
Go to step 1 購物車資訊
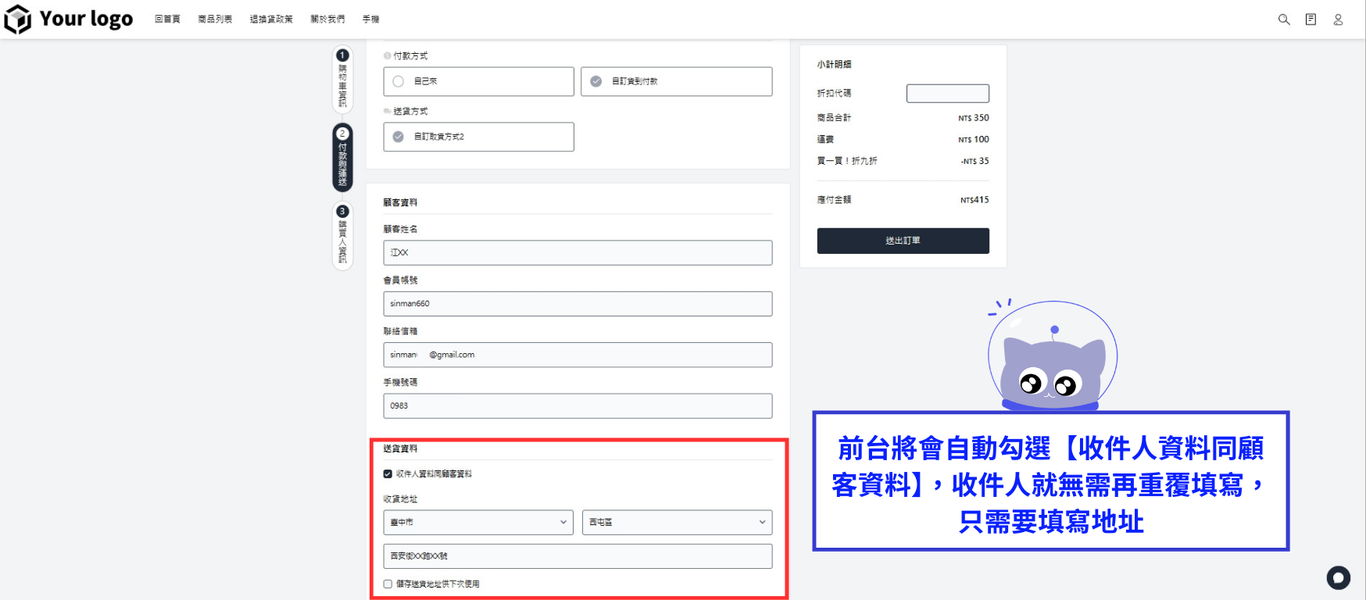point(342,79)
